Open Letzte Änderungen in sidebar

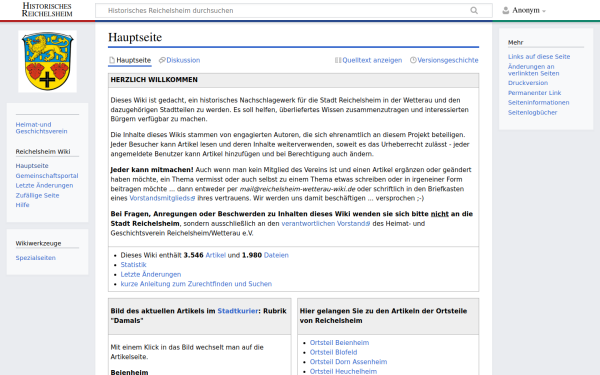pyautogui.click(x=44, y=185)
